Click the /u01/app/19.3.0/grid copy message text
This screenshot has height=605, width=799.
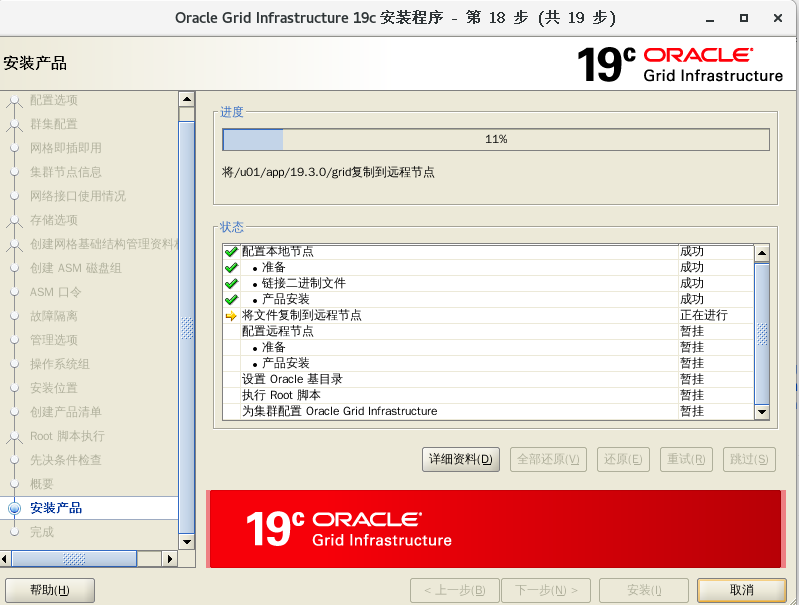pos(328,172)
